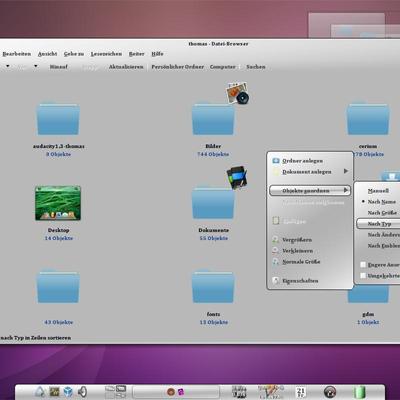Choose Ordner anlegen in the context menu
Image resolution: width=400 pixels, height=400 pixels.
(x=310, y=161)
